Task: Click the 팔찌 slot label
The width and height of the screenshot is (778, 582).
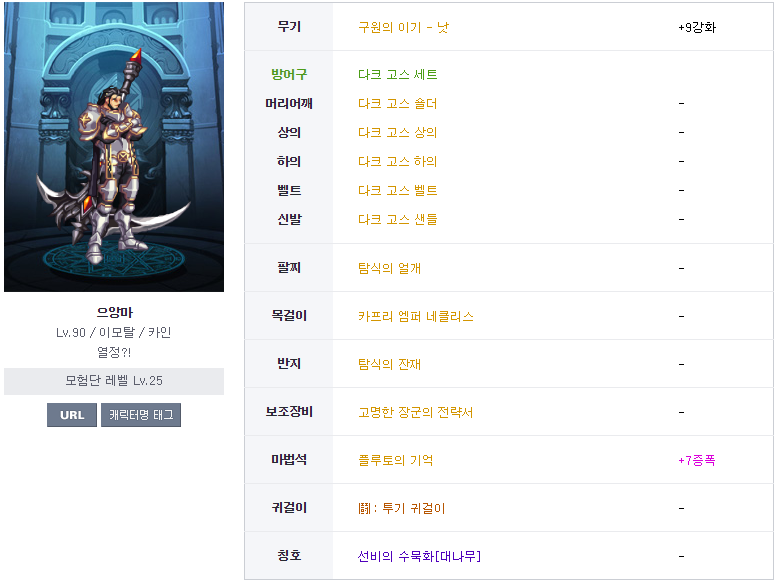Action: pos(289,268)
